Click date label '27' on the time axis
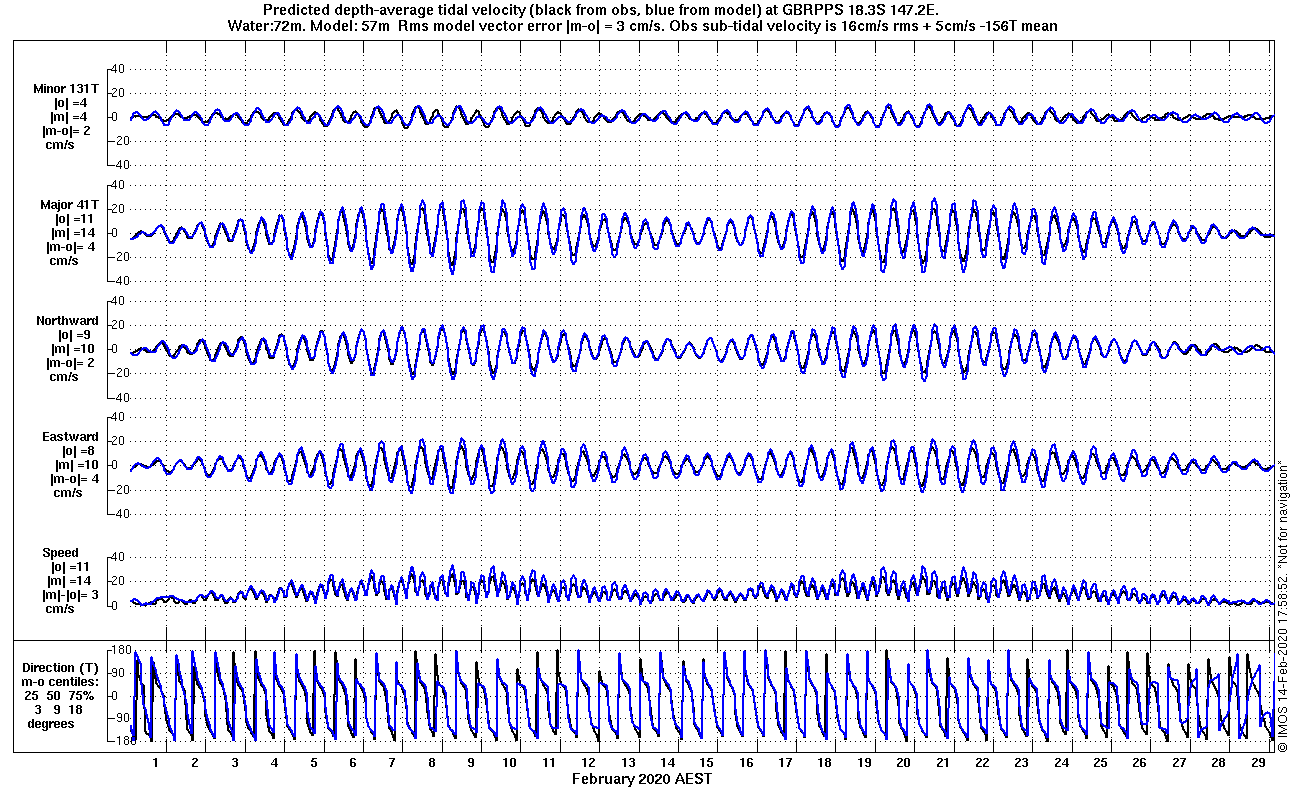The width and height of the screenshot is (1300, 800). 1179,763
